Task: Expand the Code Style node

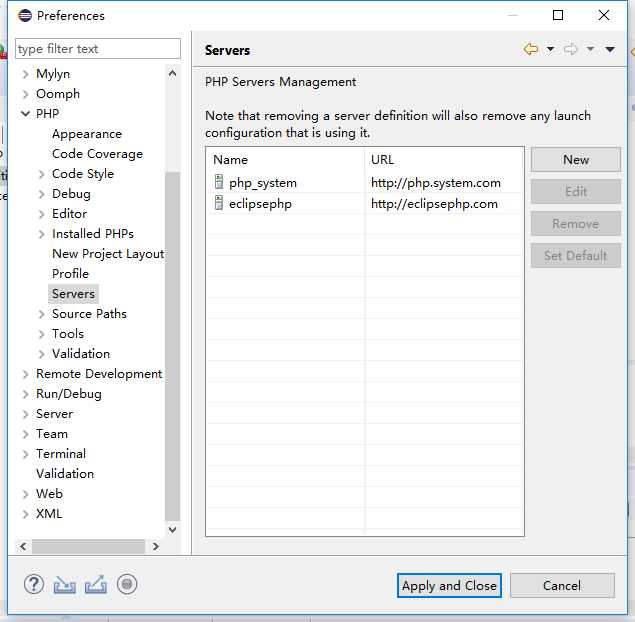Action: (41, 174)
